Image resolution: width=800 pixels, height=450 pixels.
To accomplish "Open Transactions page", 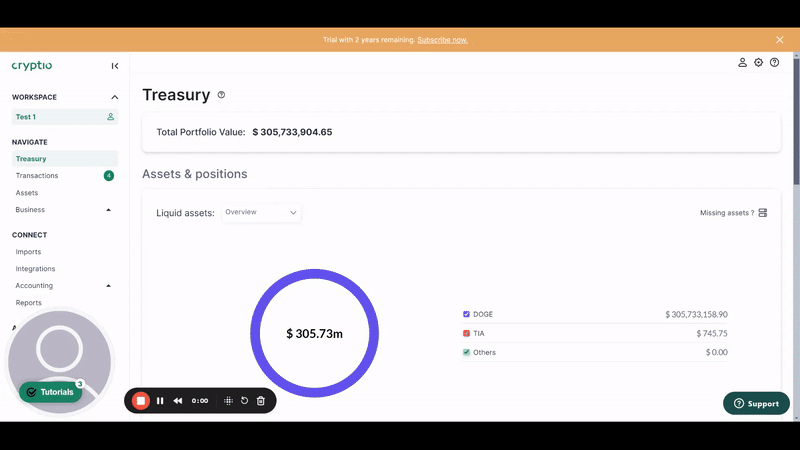I will (x=37, y=176).
